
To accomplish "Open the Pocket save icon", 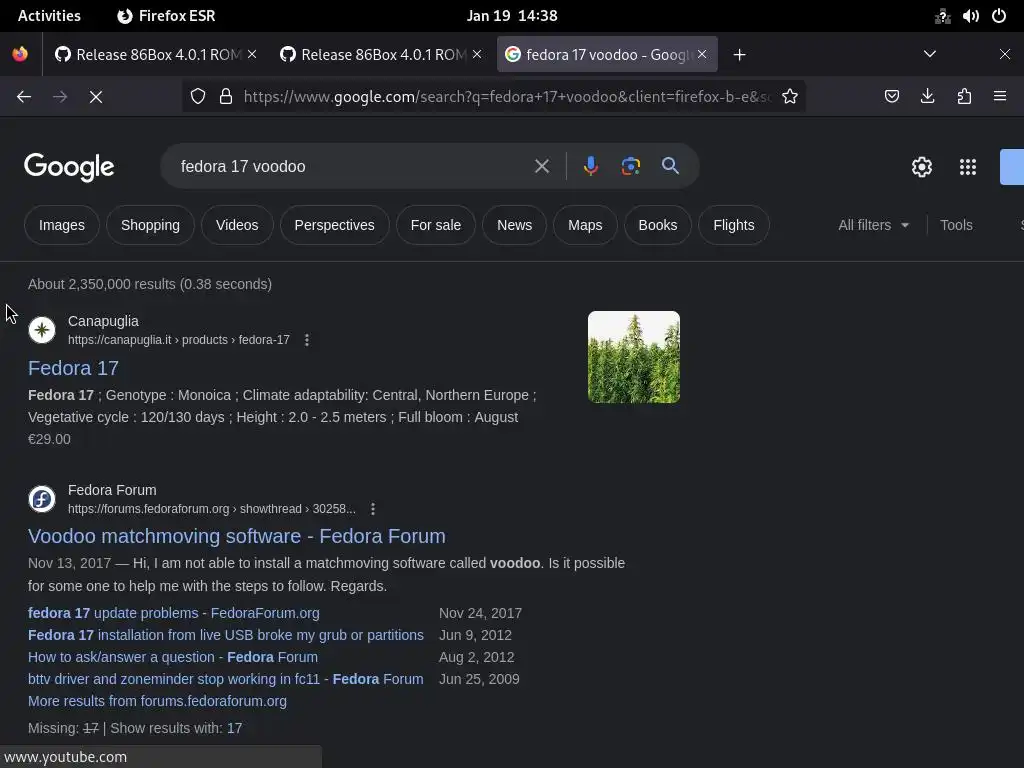I will [x=891, y=97].
